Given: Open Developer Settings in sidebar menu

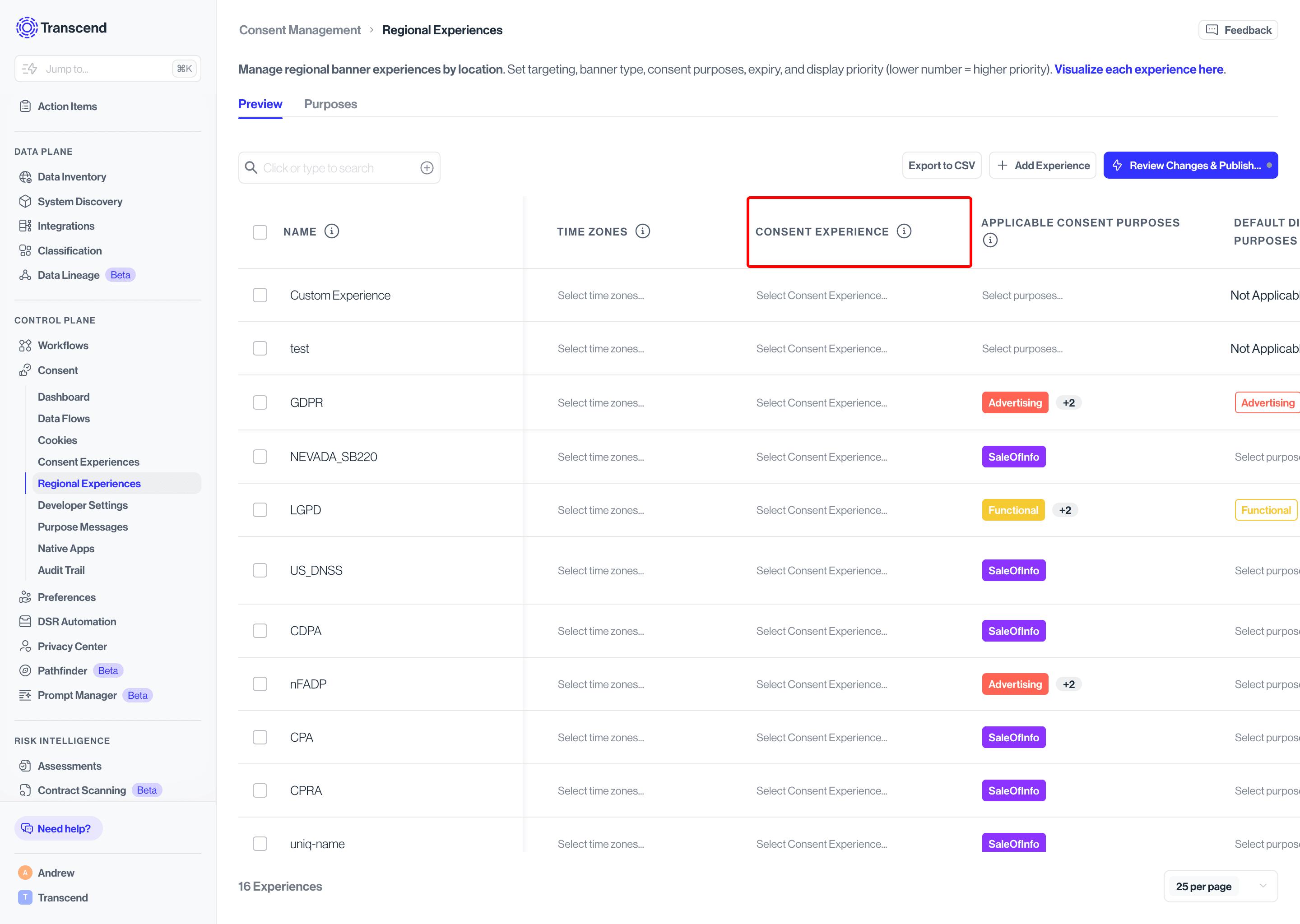Looking at the screenshot, I should 83,505.
